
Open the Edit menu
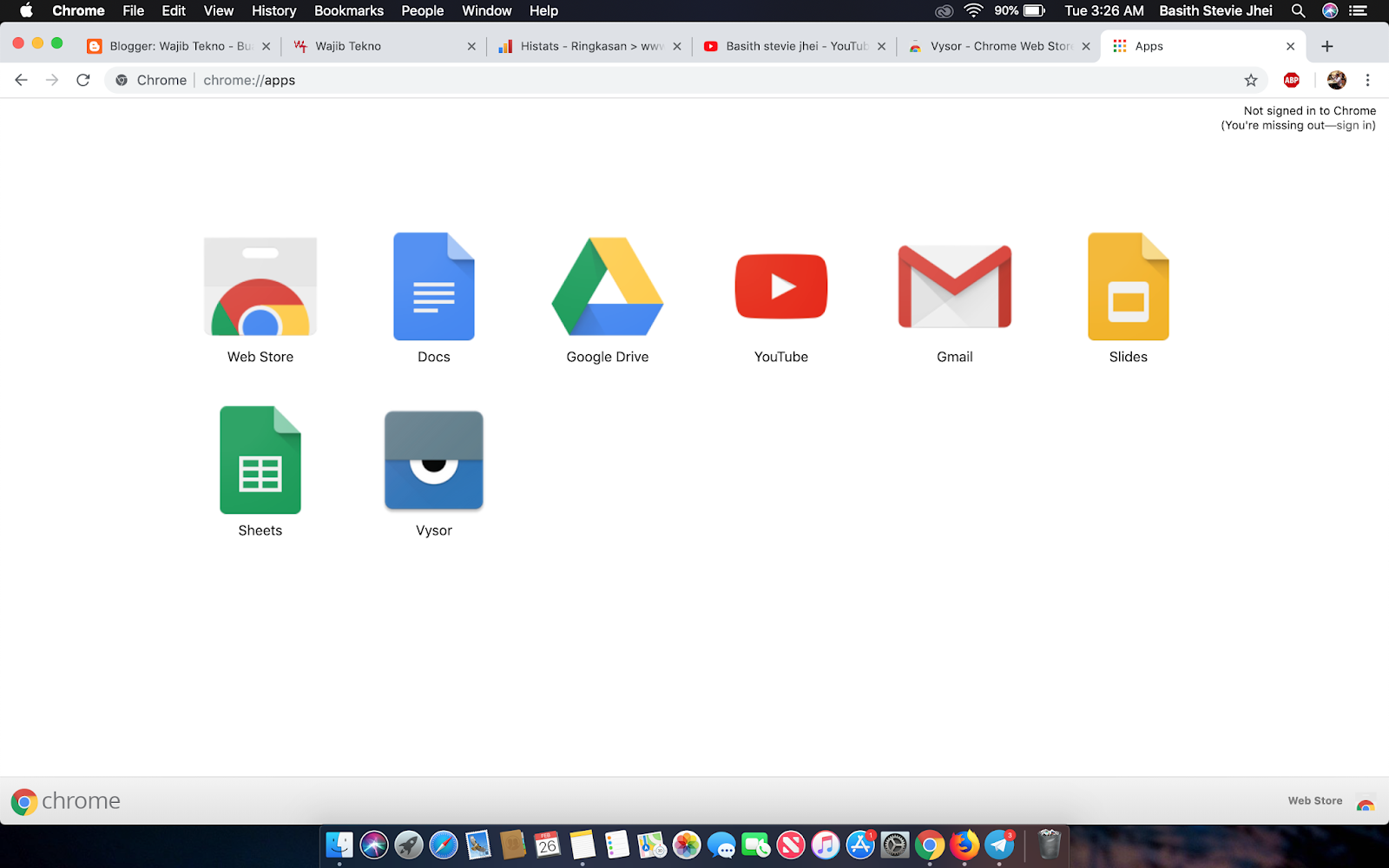point(174,10)
